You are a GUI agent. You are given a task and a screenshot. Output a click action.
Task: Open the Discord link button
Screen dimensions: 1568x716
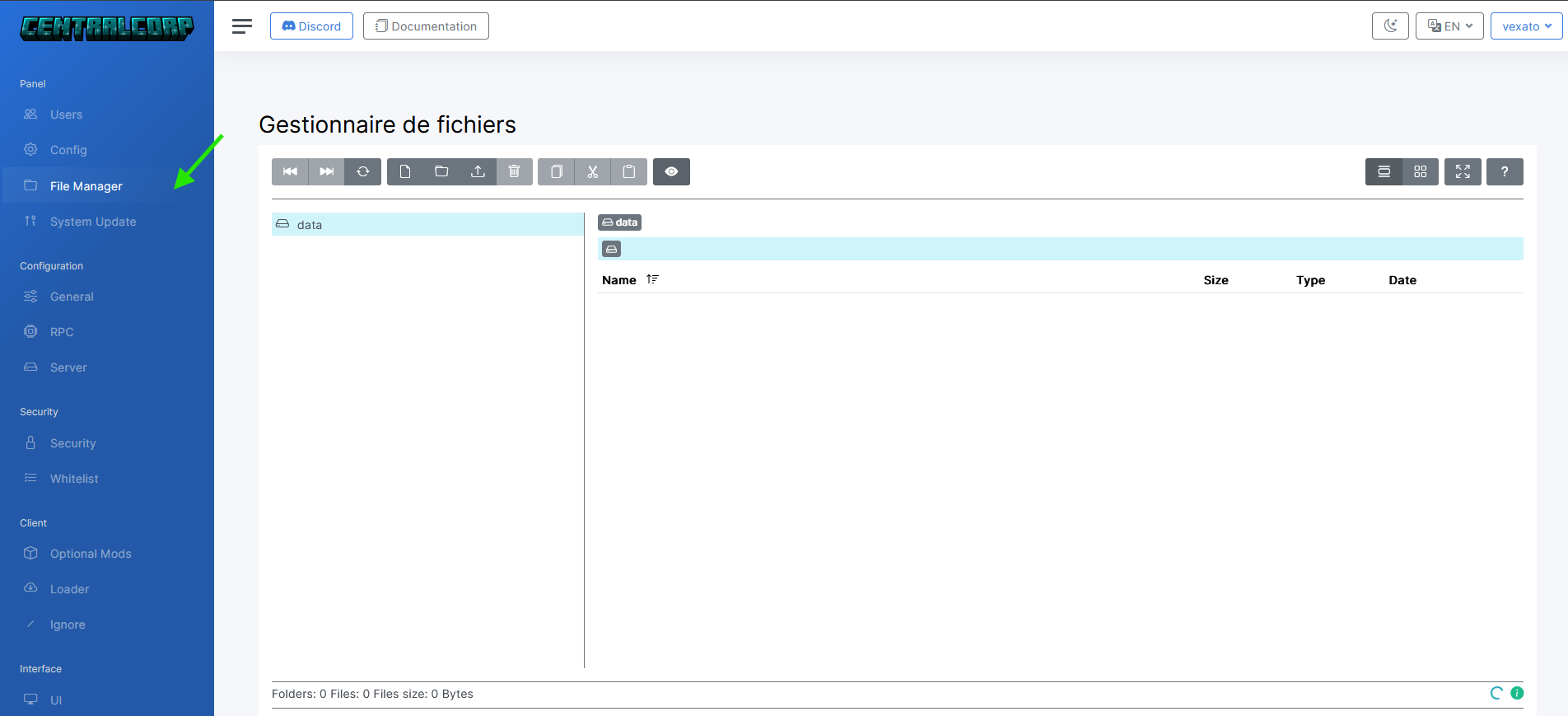311,26
